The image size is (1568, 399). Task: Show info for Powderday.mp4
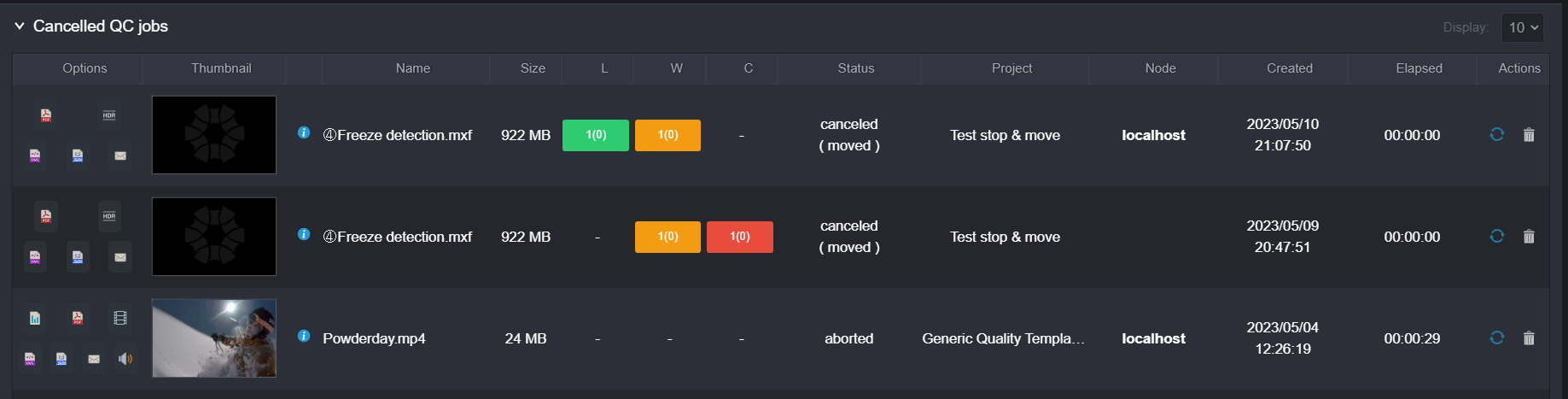click(x=304, y=336)
